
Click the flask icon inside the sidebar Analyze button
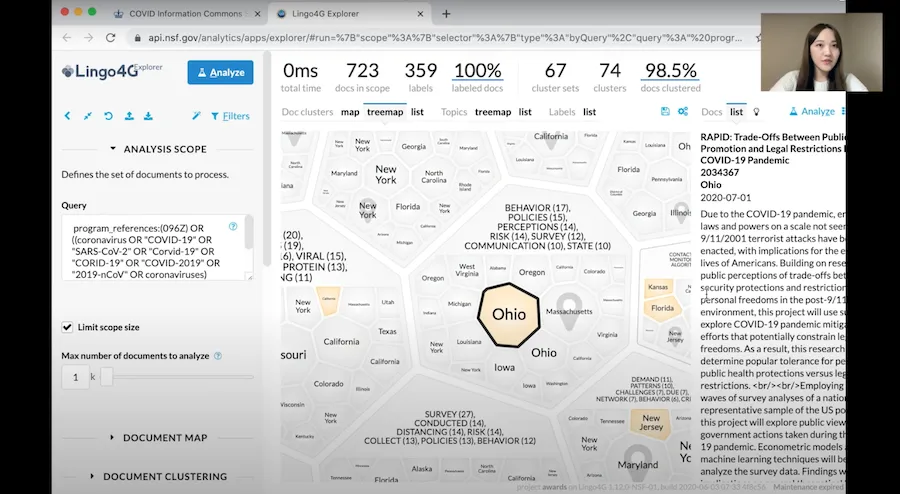[201, 73]
